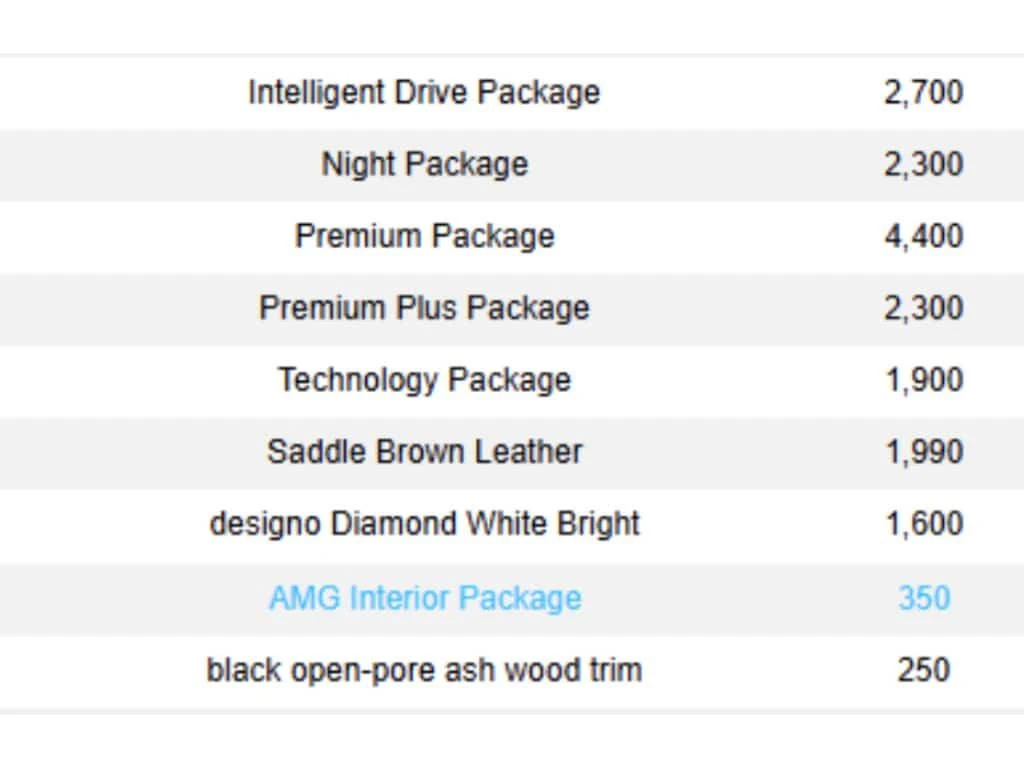Viewport: 1024px width, 768px height.
Task: Click the 4,400 Premium Package price
Action: pyautogui.click(x=923, y=236)
